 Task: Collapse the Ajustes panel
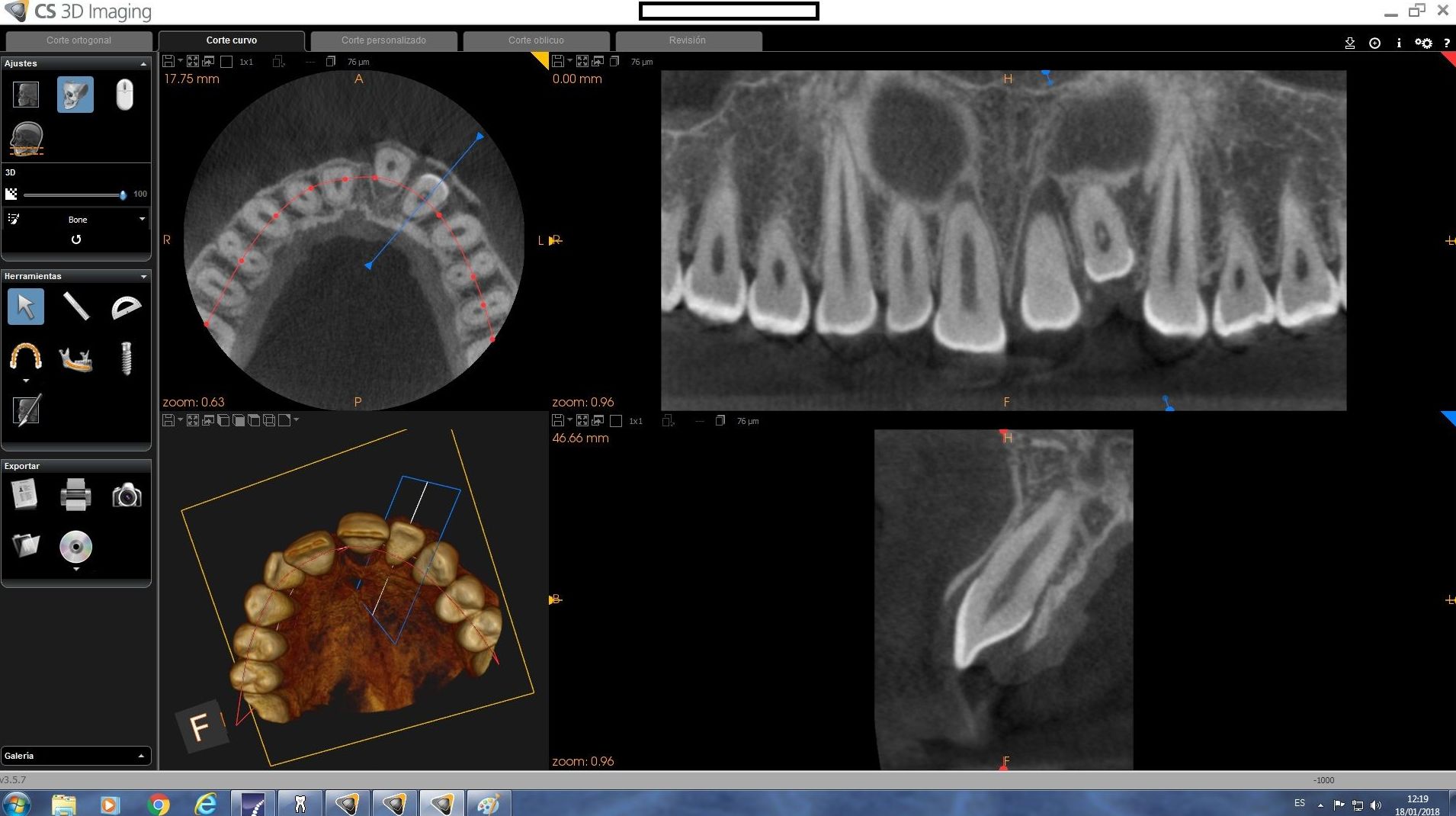coord(143,63)
